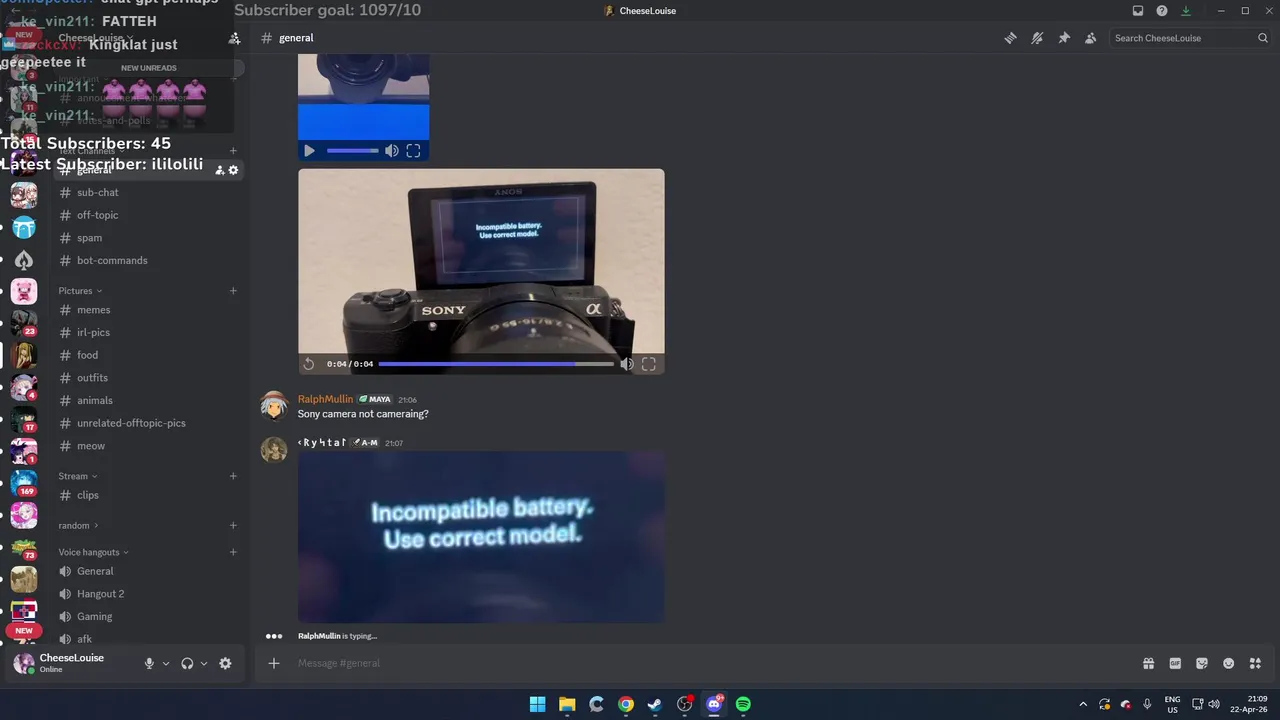Open the Inbox icon in title bar
Viewport: 1280px width, 720px height.
[1138, 11]
